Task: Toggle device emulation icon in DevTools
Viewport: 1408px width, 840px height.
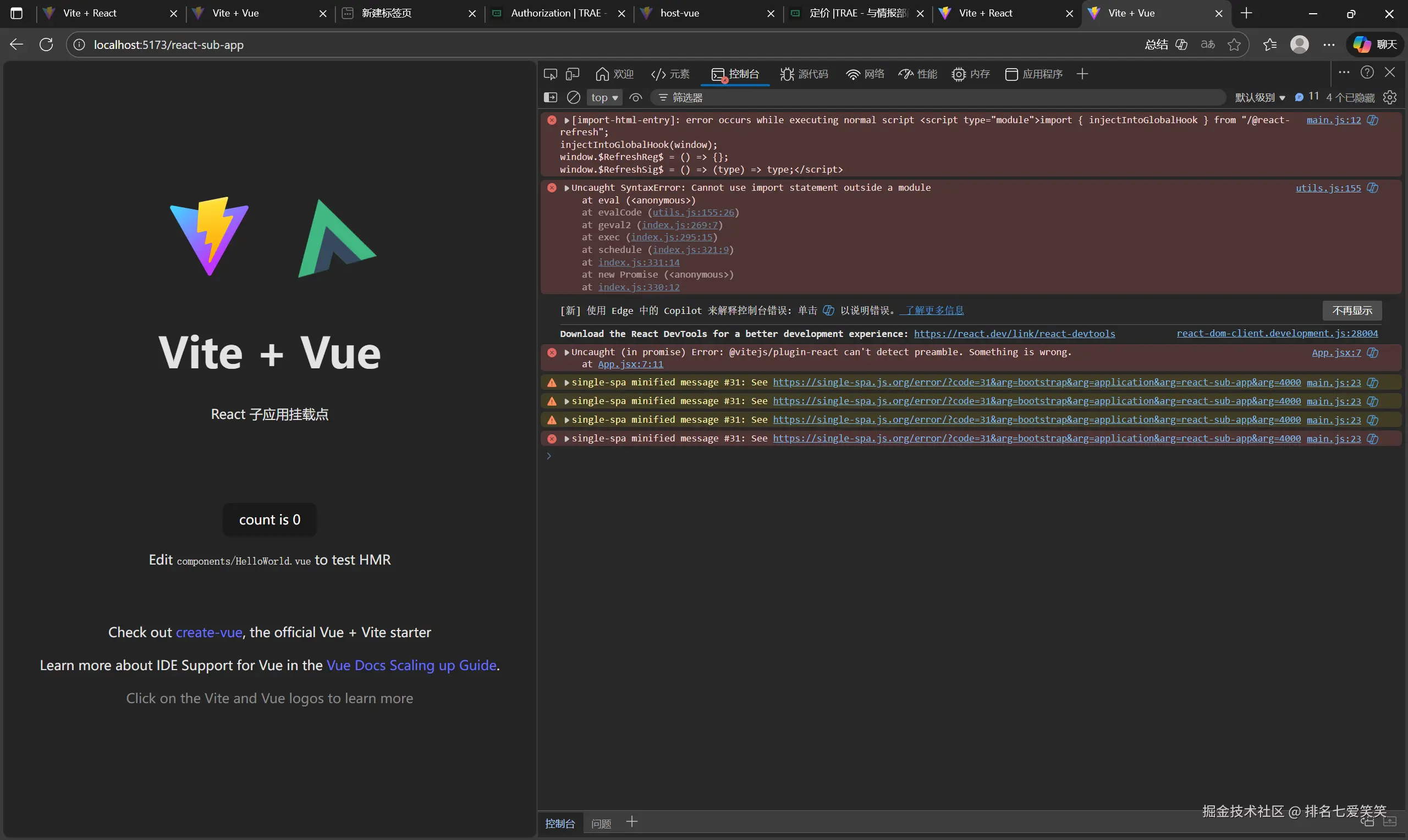Action: pos(573,74)
